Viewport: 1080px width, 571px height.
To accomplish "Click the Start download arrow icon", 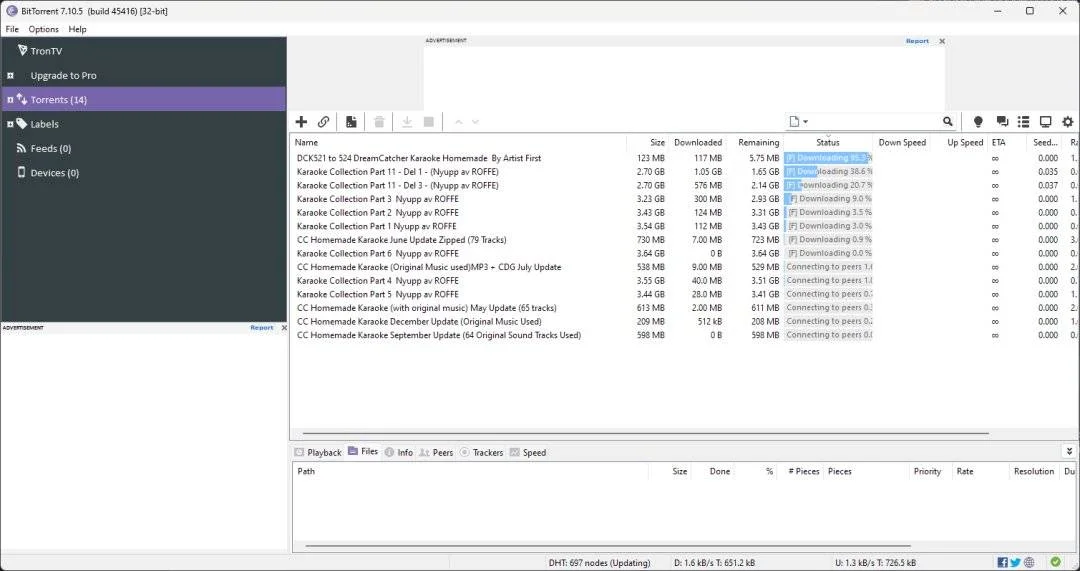I will [x=407, y=122].
